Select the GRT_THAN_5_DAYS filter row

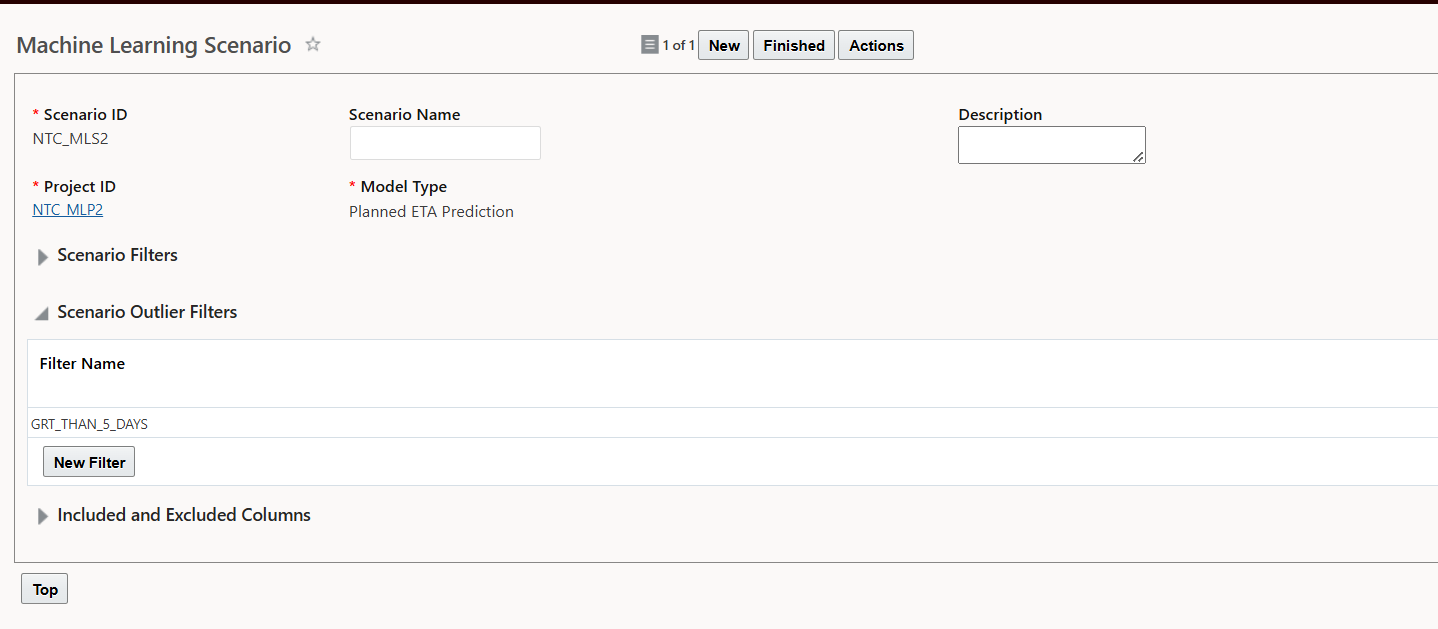[x=732, y=424]
